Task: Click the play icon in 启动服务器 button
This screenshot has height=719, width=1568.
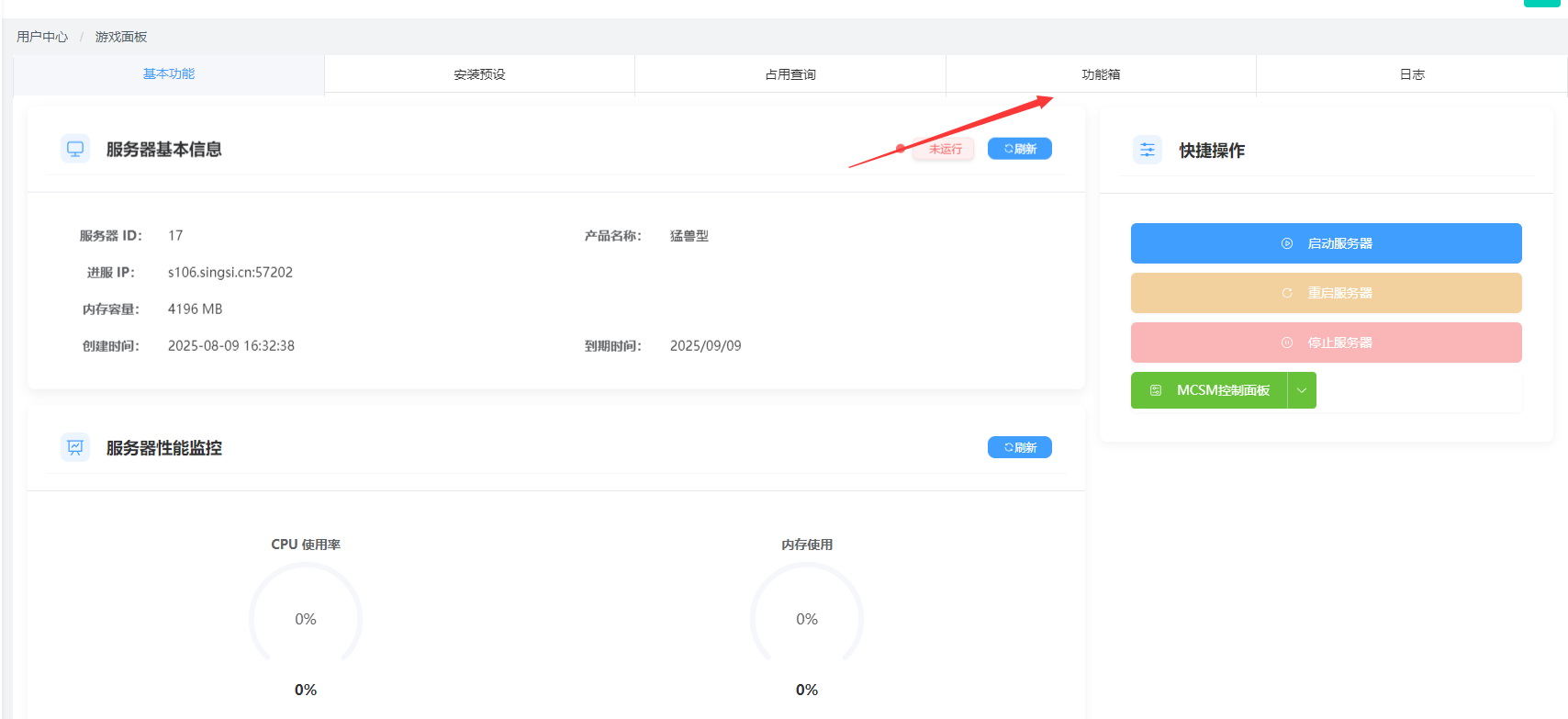Action: (1287, 243)
